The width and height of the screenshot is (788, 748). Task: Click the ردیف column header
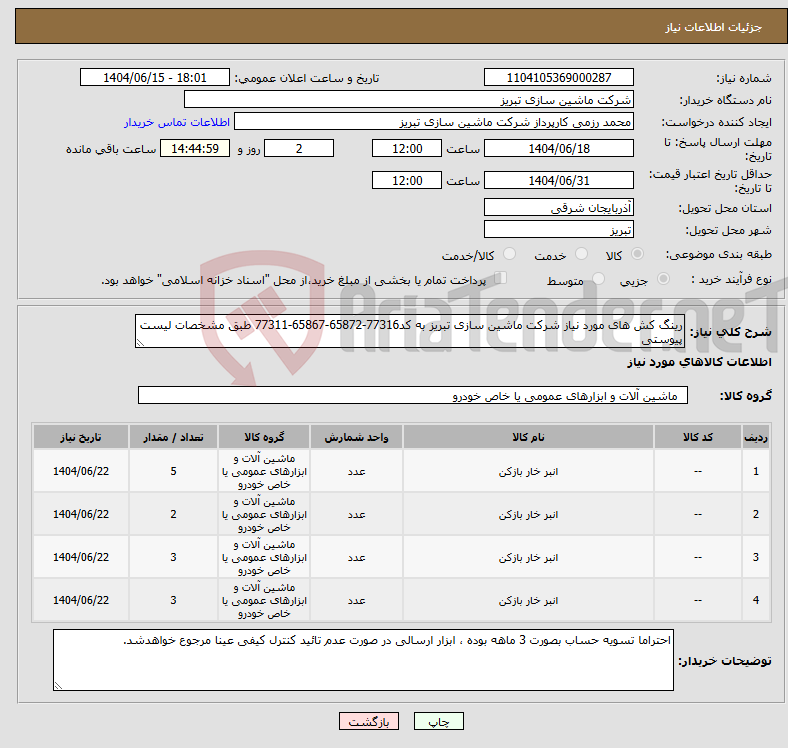click(x=756, y=437)
